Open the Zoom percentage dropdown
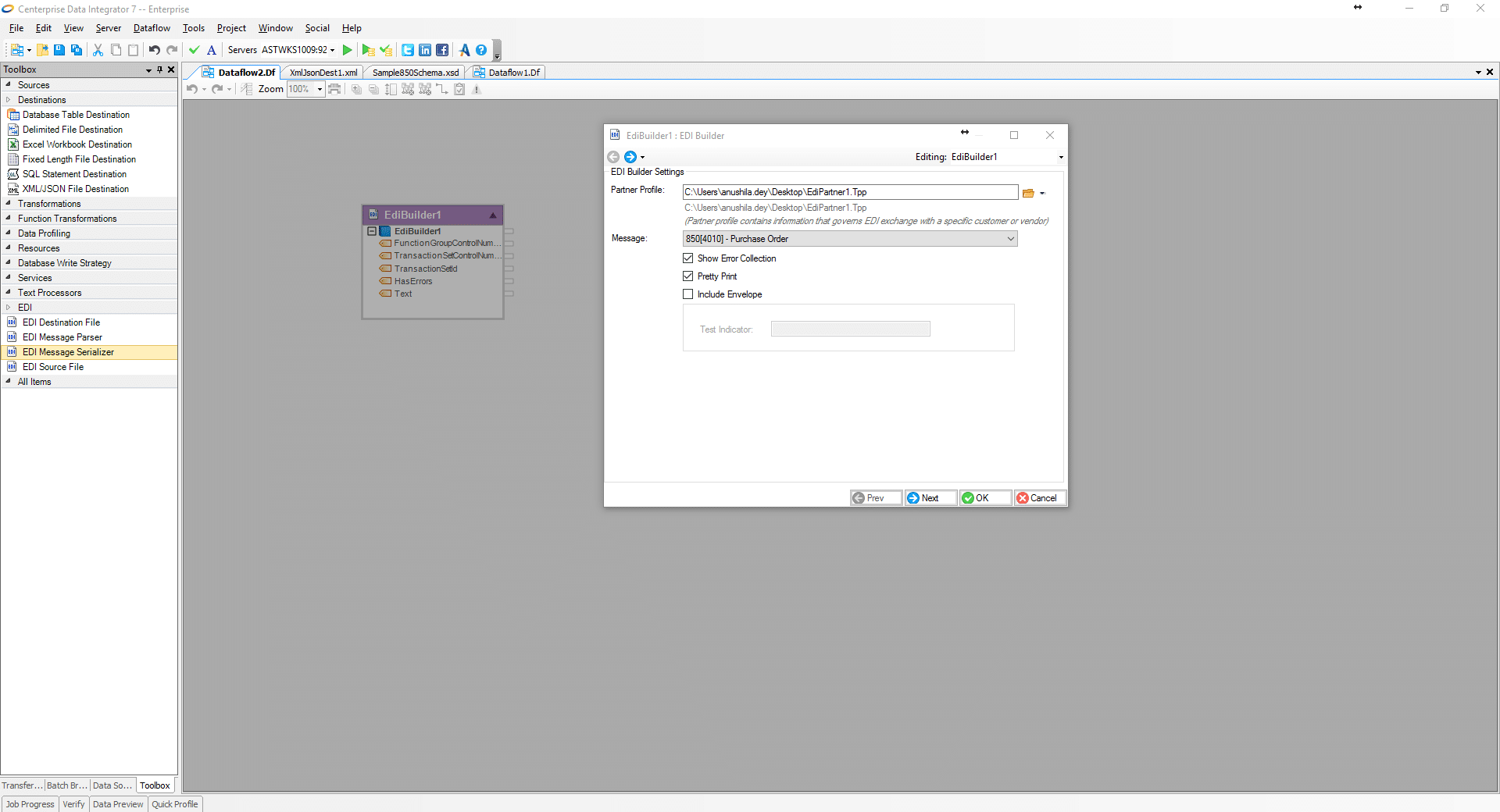Screen dimensions: 1500x812 pos(320,90)
